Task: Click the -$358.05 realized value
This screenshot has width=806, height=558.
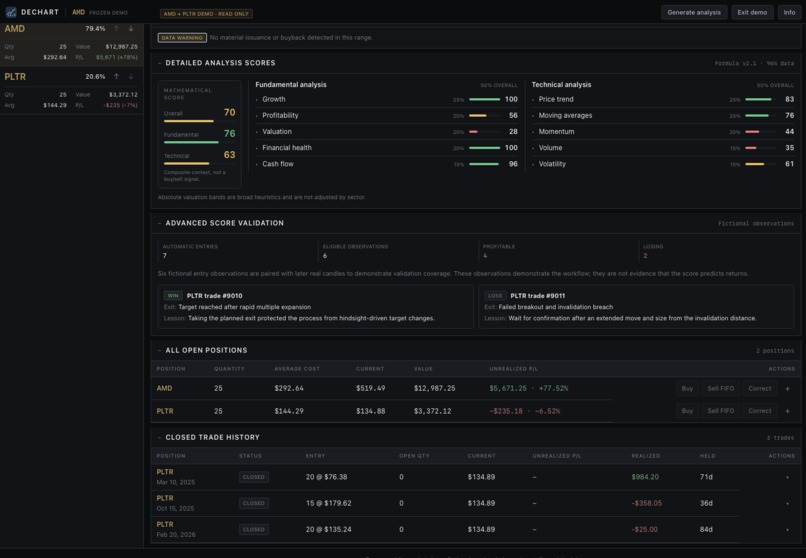Action: coord(647,503)
